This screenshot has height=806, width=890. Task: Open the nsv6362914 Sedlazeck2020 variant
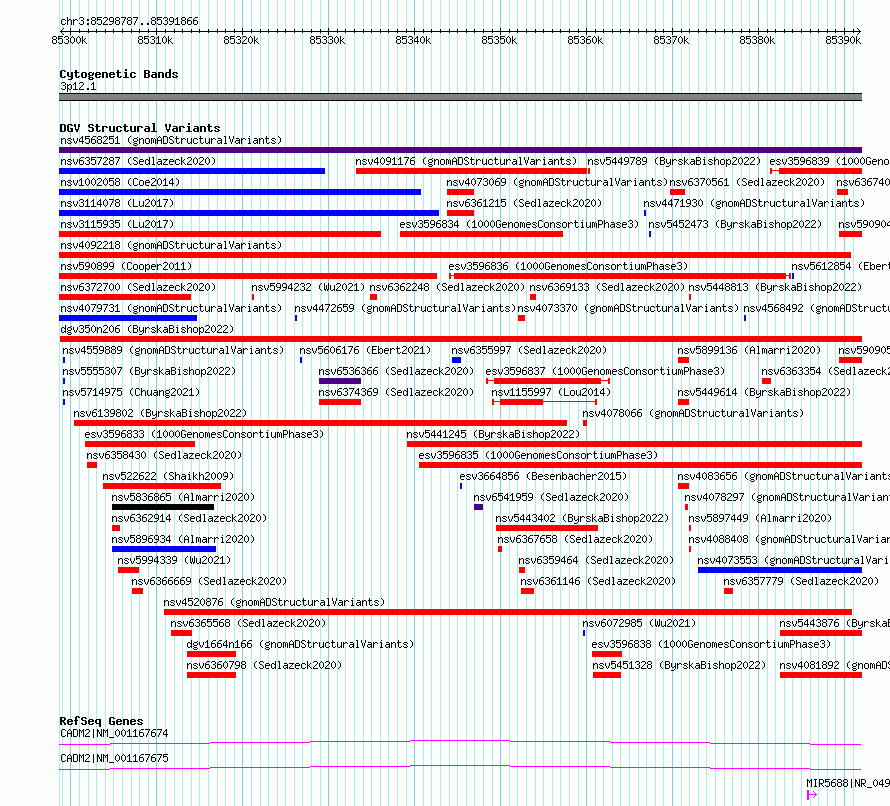pyautogui.click(x=189, y=518)
